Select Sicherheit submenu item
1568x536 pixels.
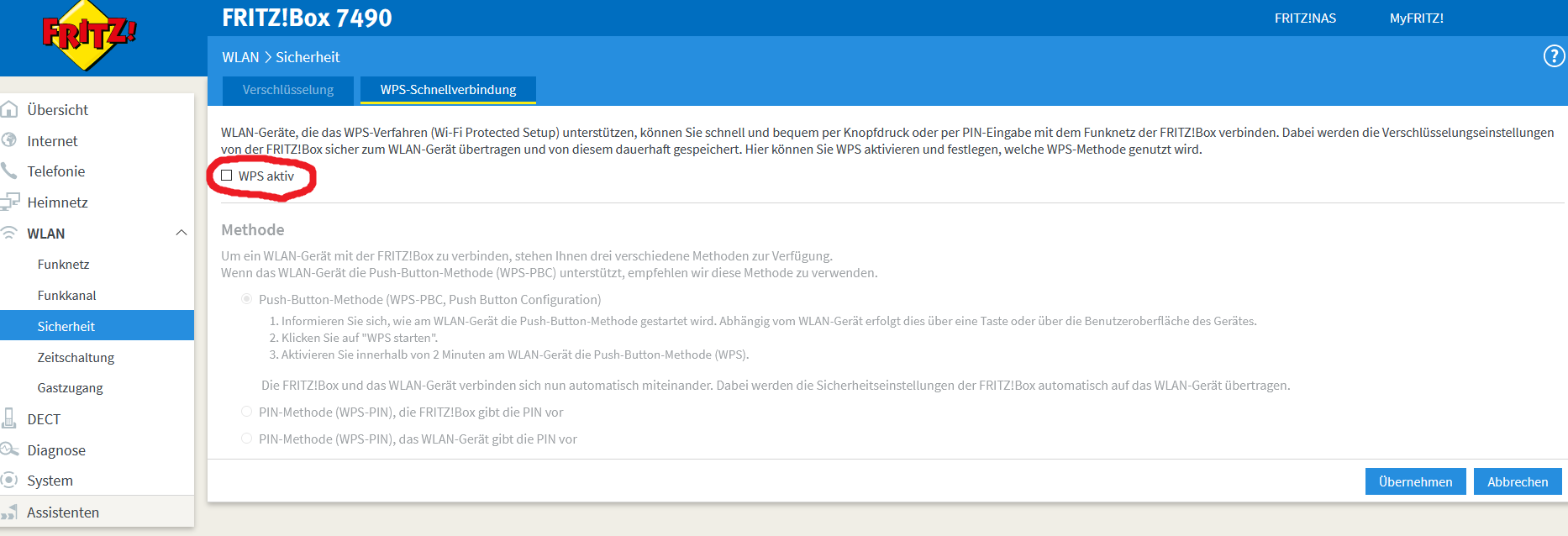click(x=97, y=325)
